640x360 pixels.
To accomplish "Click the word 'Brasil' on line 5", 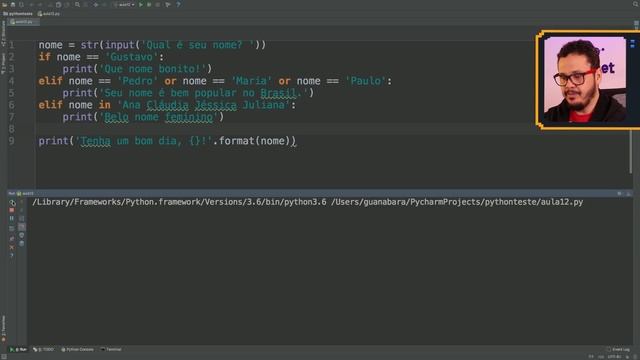I will click(278, 93).
